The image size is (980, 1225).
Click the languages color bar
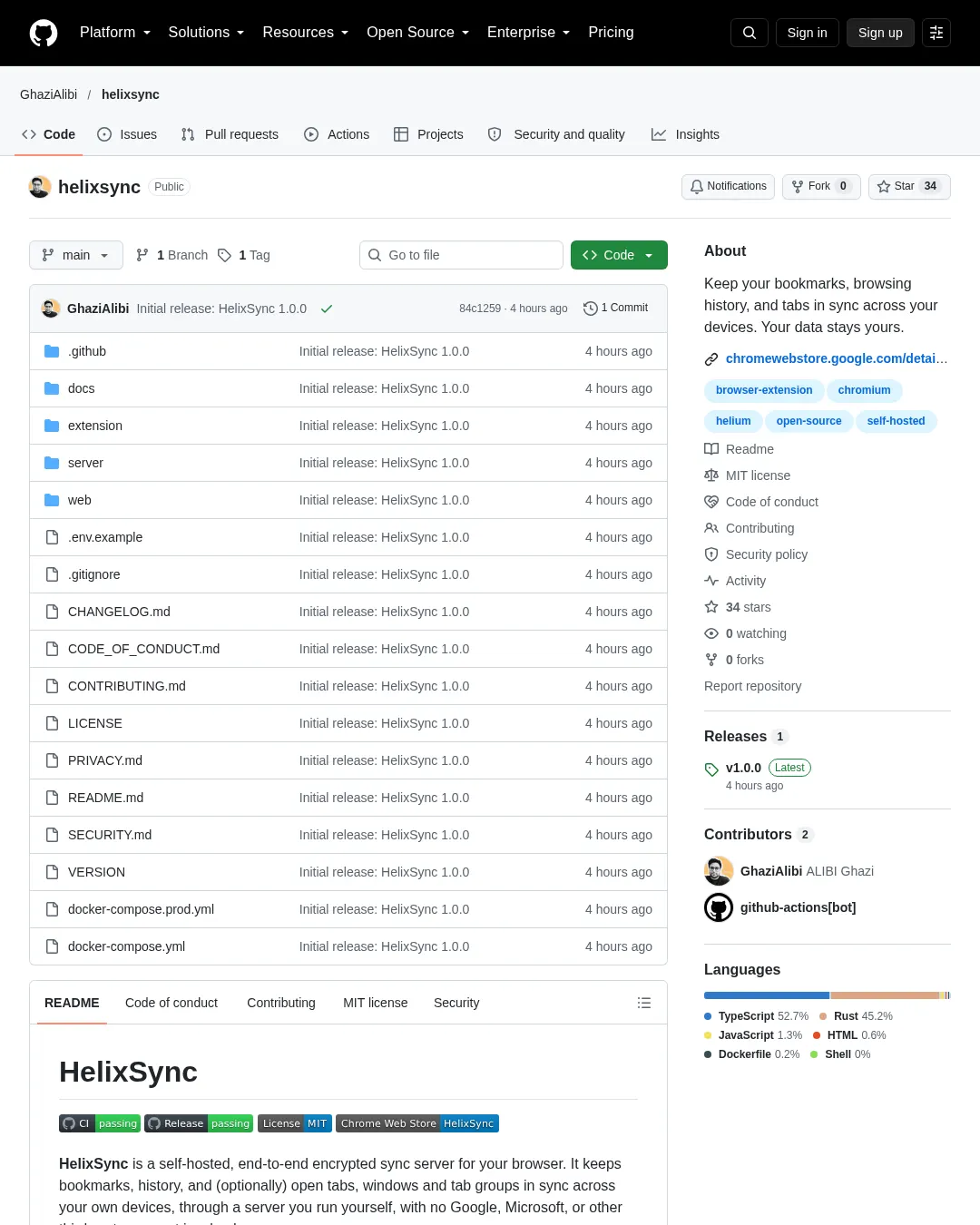point(827,995)
